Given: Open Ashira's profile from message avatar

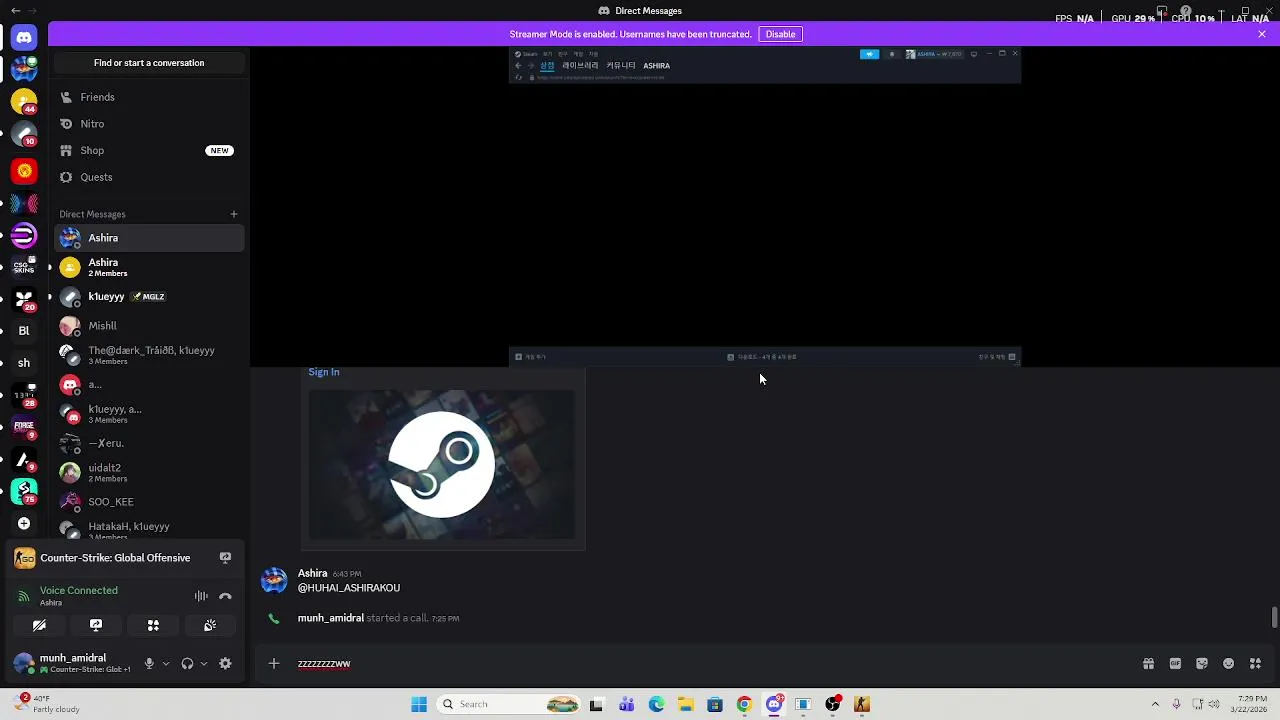Looking at the screenshot, I should click(274, 580).
